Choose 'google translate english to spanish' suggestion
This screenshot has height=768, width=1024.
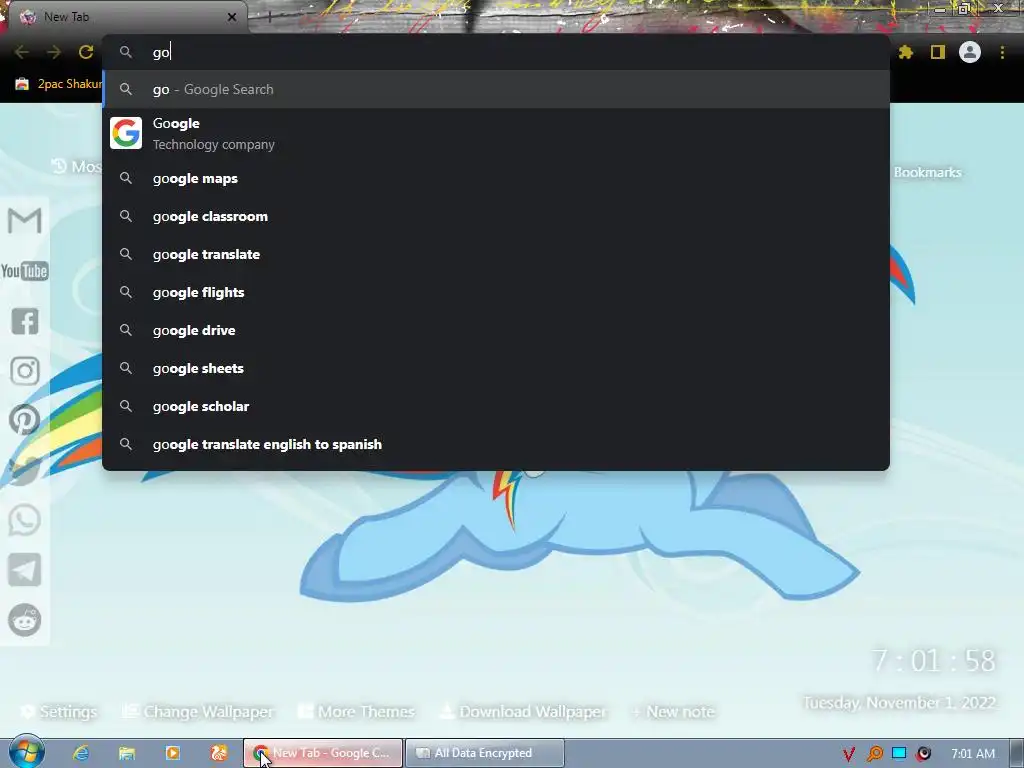click(x=496, y=443)
